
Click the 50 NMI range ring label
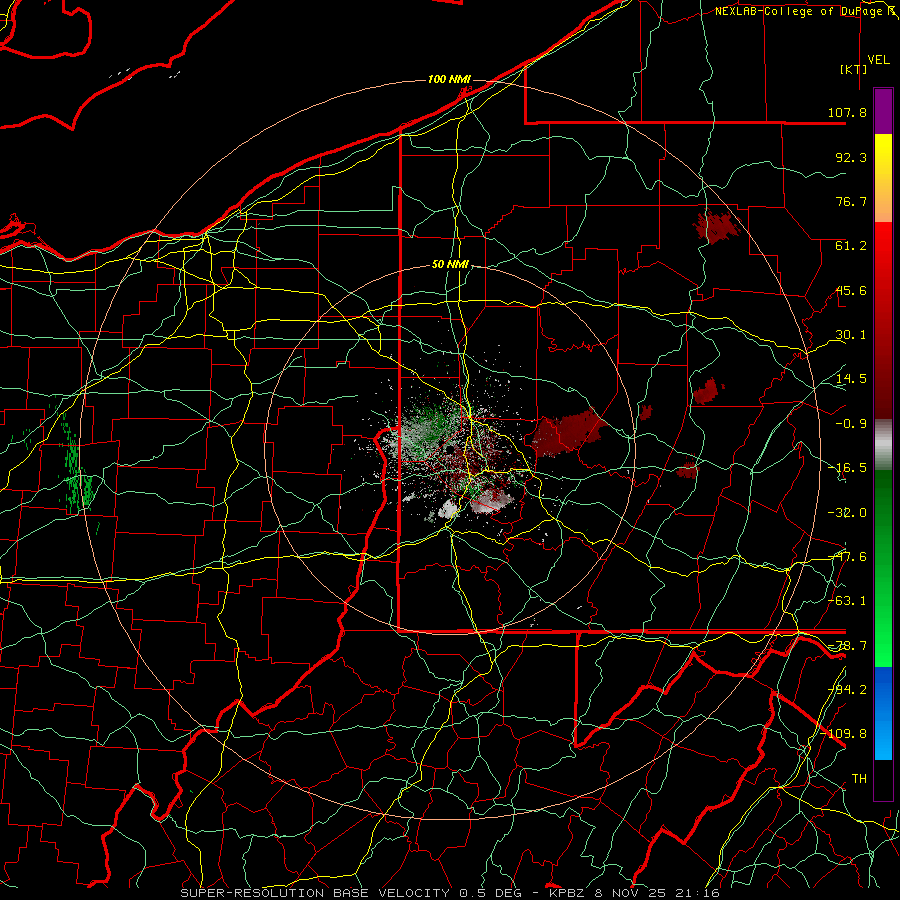450,265
